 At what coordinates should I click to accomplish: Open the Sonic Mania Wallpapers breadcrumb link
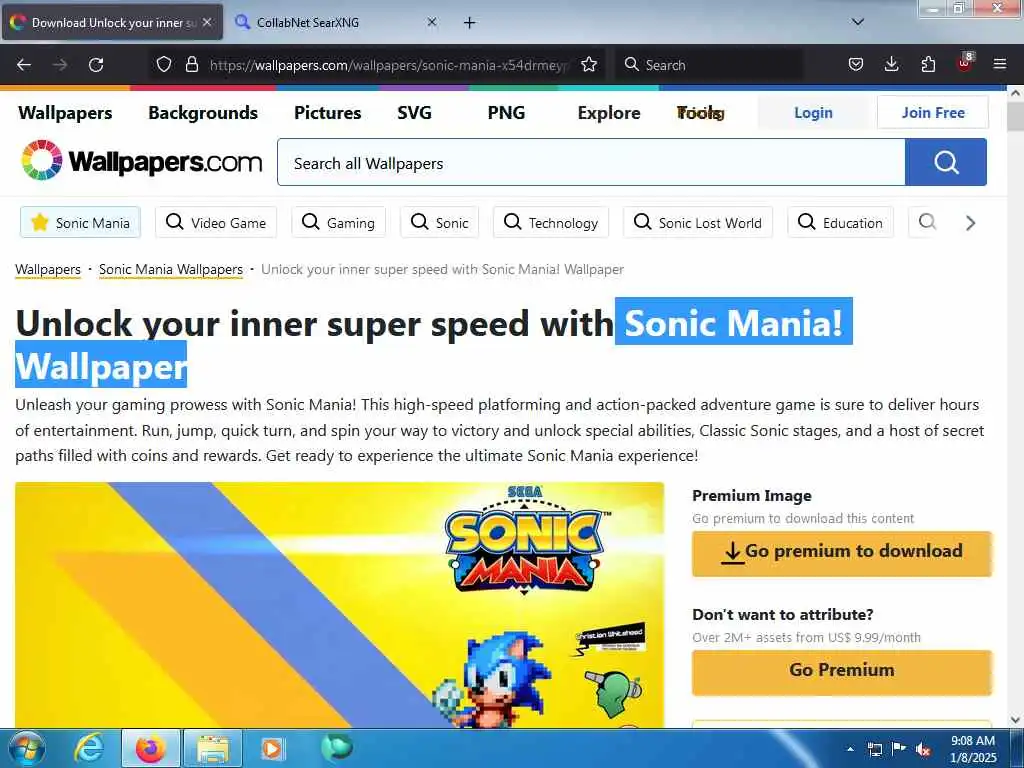point(170,269)
